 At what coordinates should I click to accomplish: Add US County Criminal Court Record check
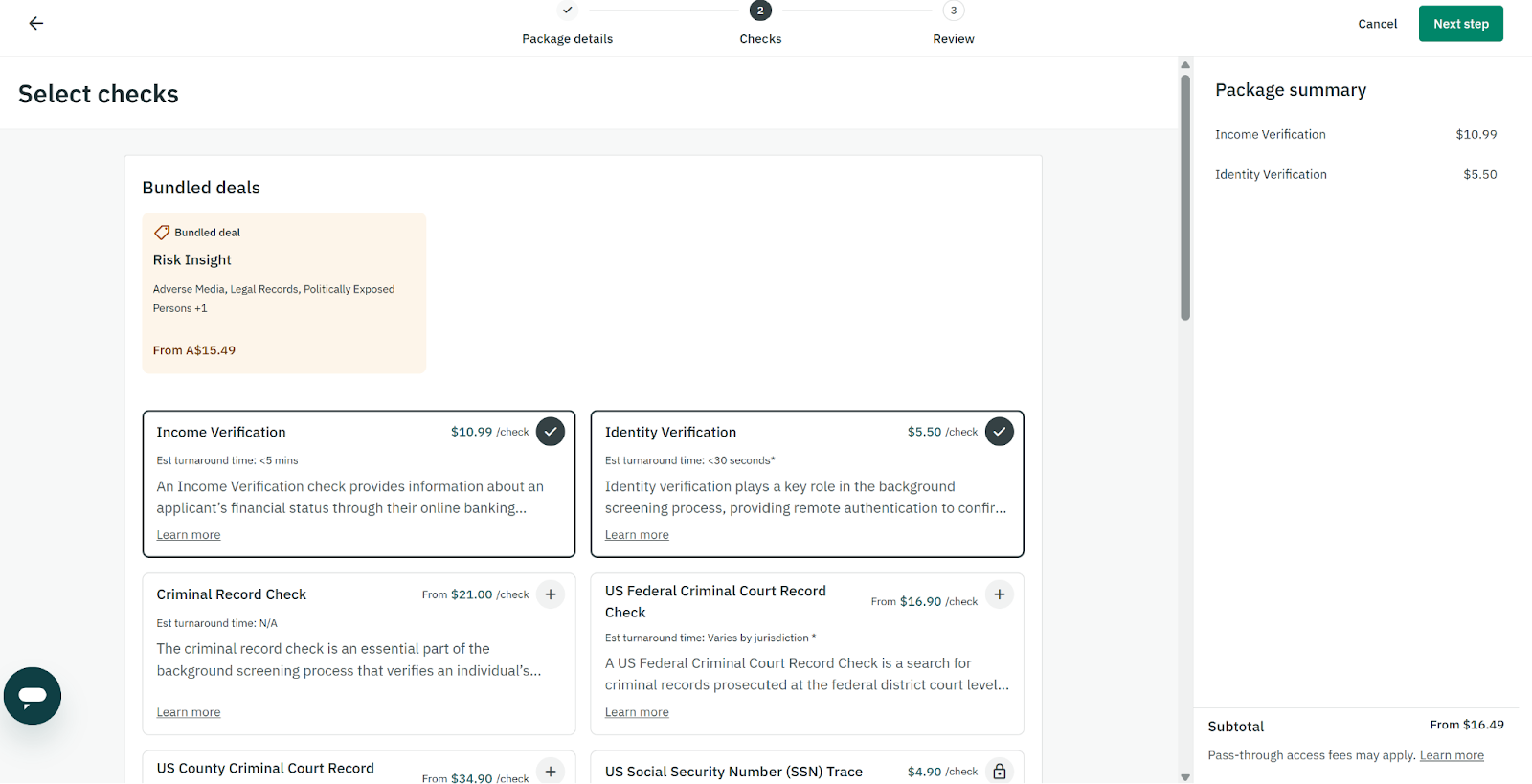point(551,771)
